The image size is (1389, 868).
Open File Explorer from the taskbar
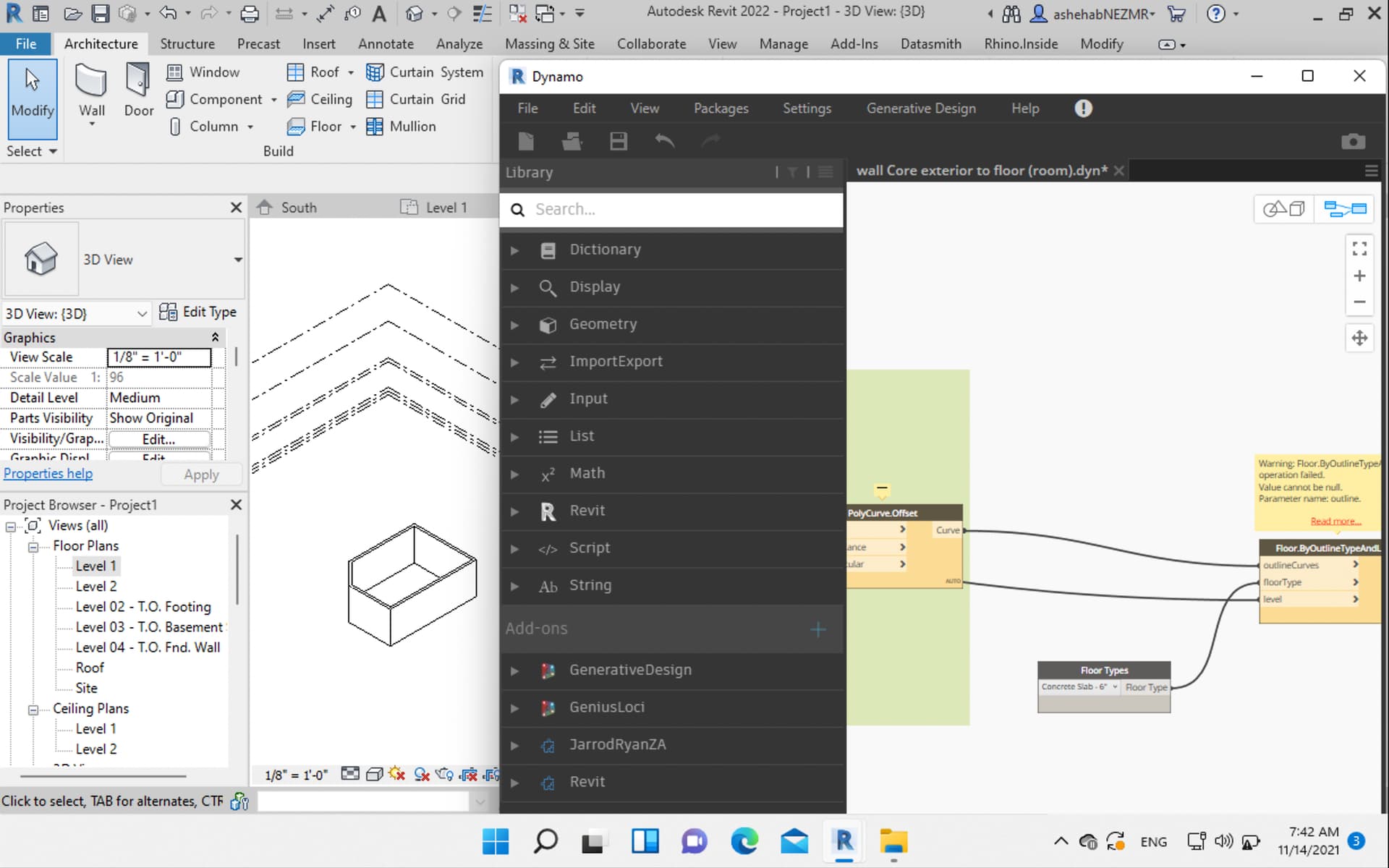pos(893,841)
